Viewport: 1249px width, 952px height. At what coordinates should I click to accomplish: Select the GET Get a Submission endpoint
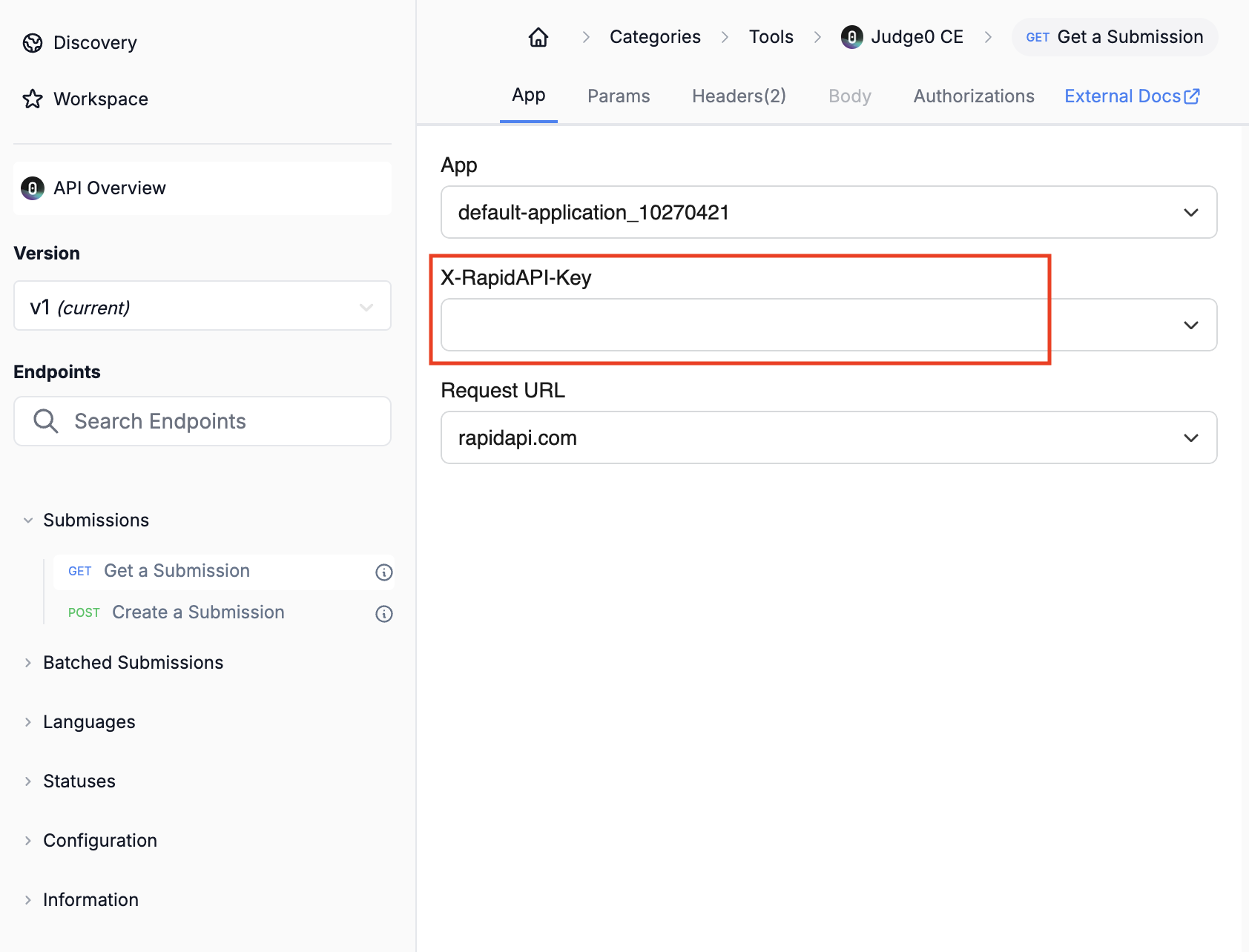[223, 572]
